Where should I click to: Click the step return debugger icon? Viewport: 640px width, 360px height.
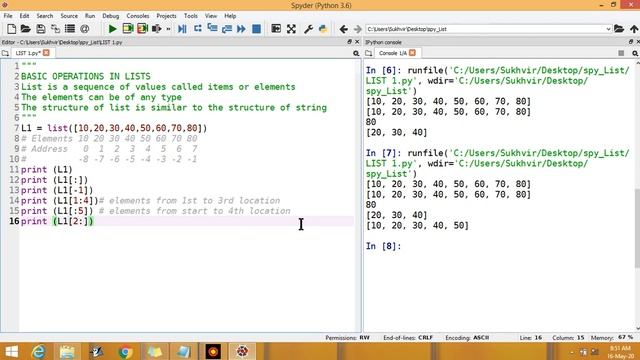227,29
